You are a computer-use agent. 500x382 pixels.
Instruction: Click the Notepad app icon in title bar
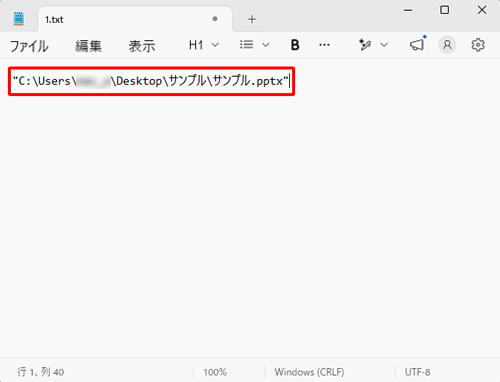19,19
